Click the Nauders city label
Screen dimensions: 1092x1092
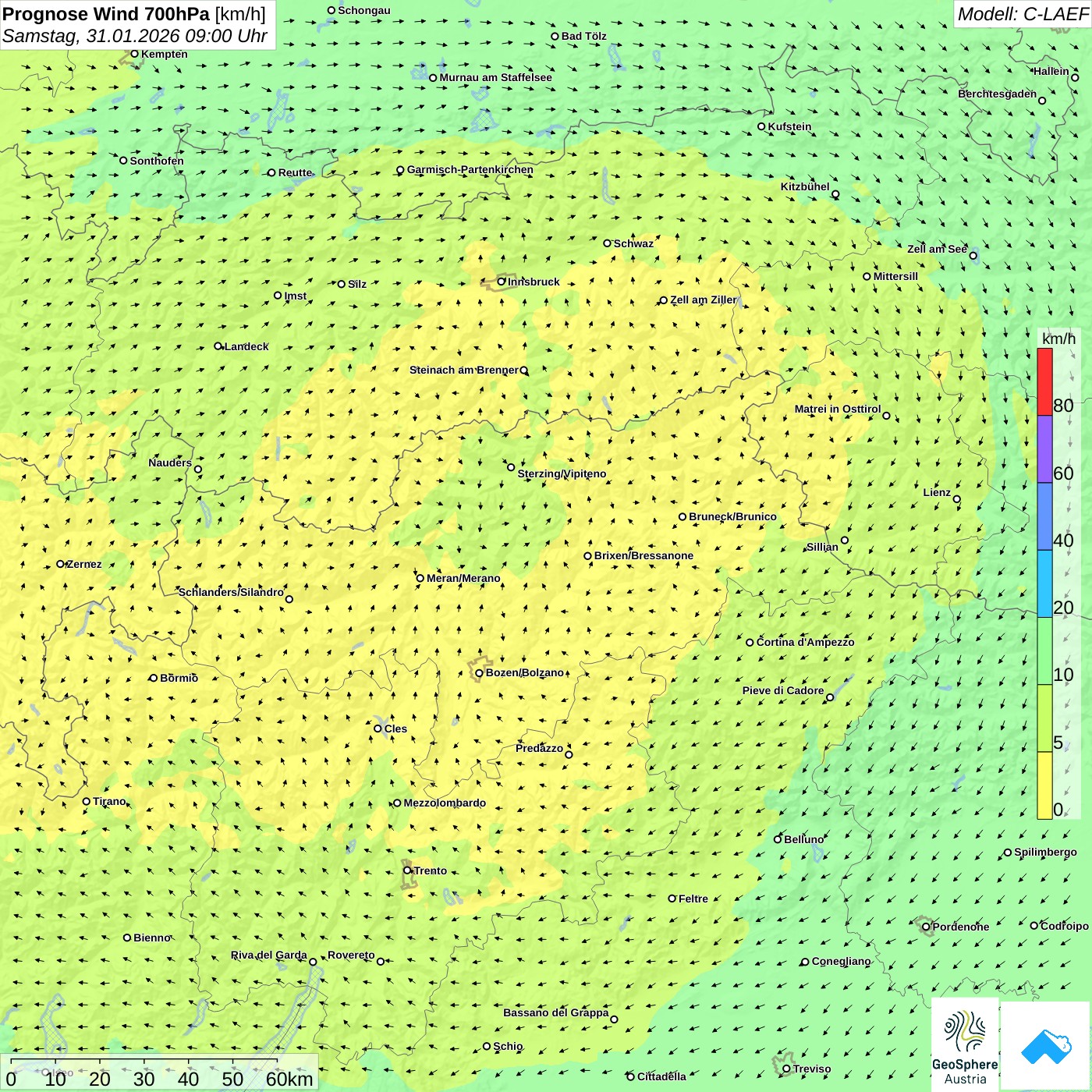(170, 463)
